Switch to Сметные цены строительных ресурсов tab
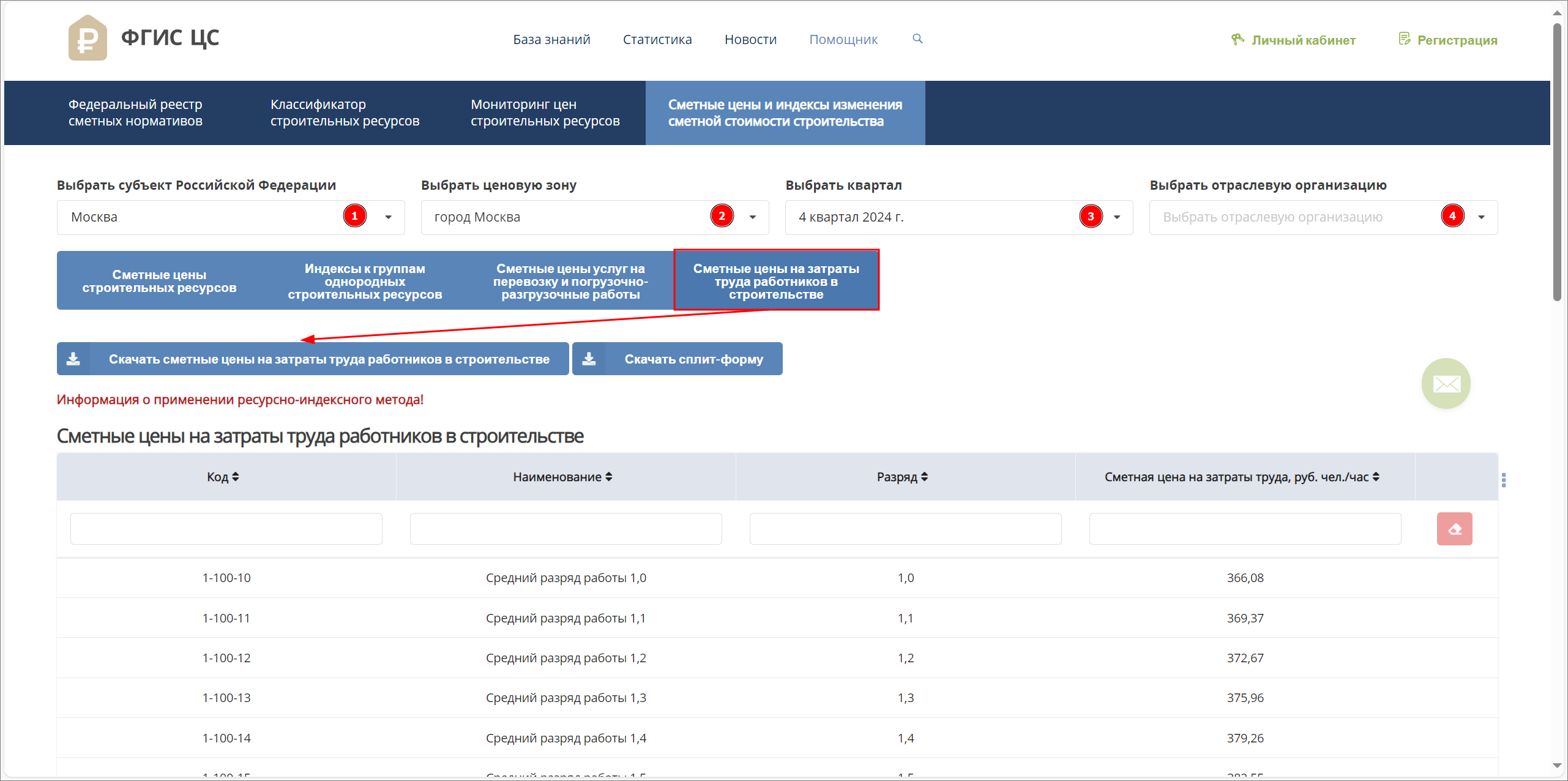Image resolution: width=1568 pixels, height=781 pixels. [x=159, y=281]
